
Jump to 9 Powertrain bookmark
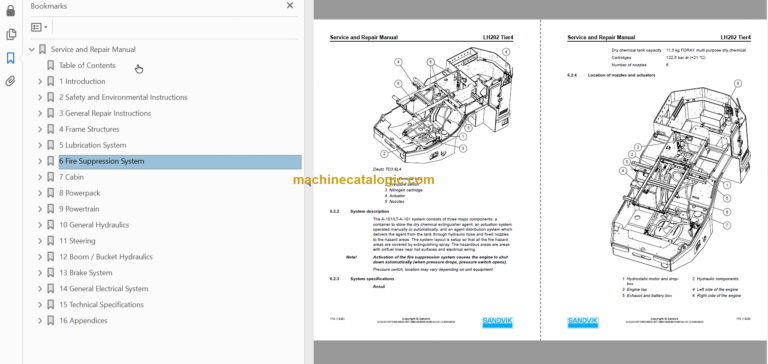click(x=79, y=209)
